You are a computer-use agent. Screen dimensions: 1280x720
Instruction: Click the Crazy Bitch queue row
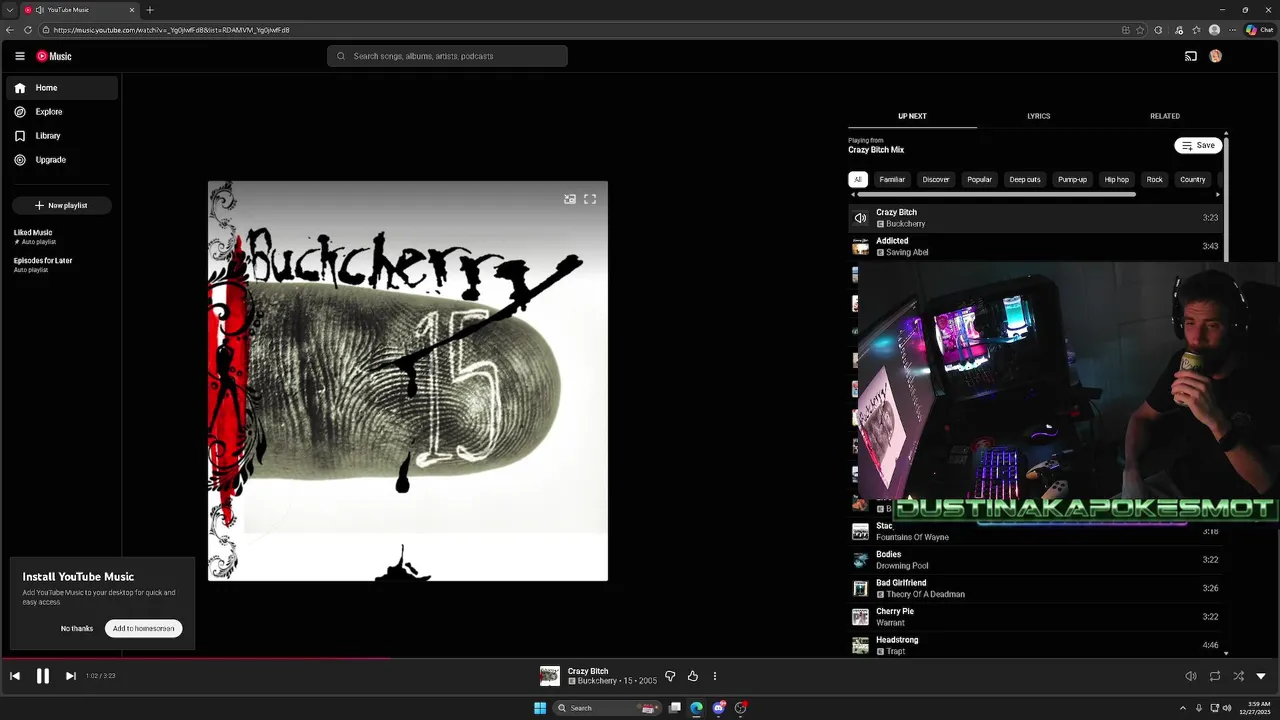point(1037,218)
